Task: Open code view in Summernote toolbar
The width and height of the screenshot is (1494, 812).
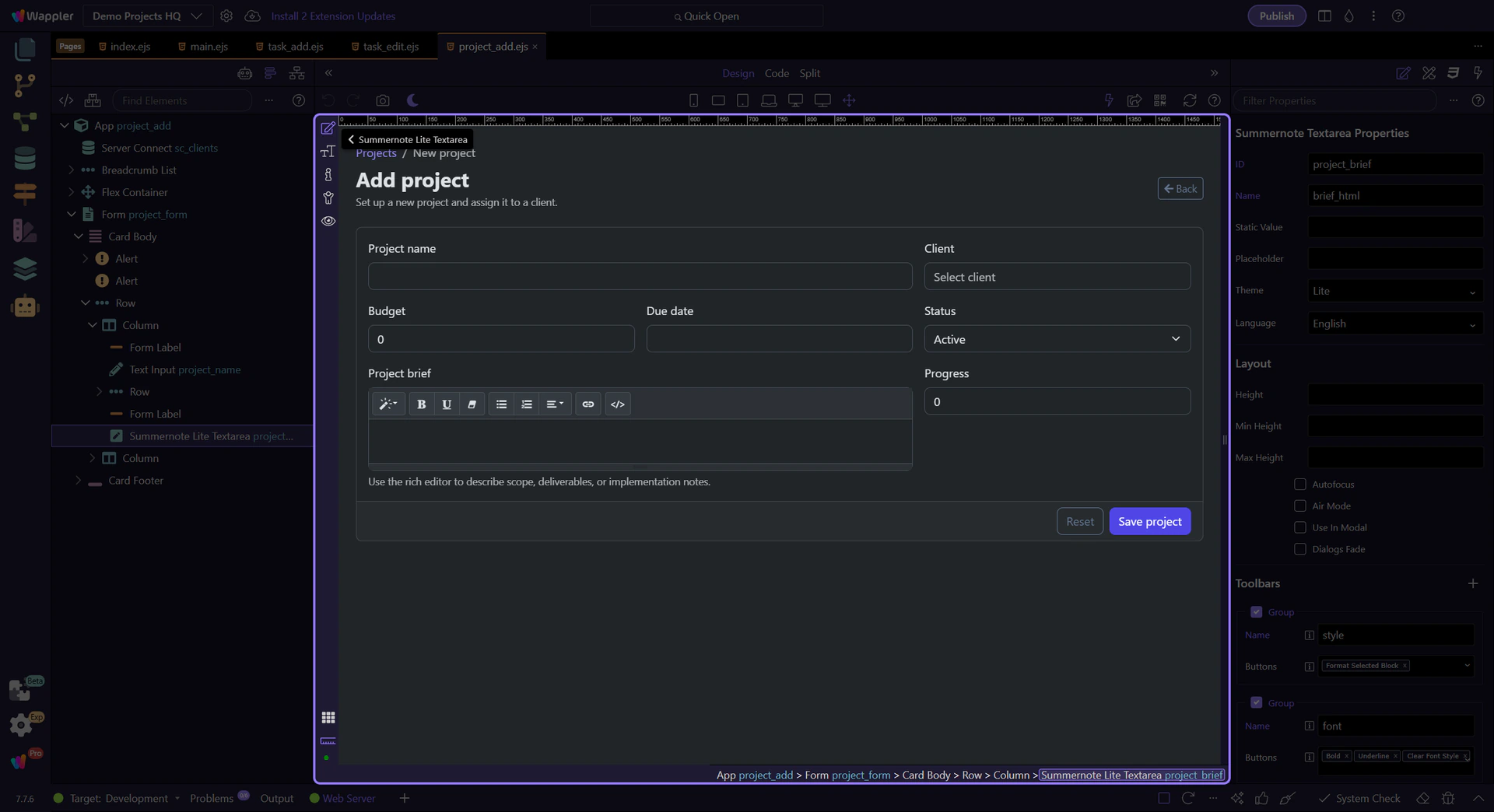Action: click(618, 404)
